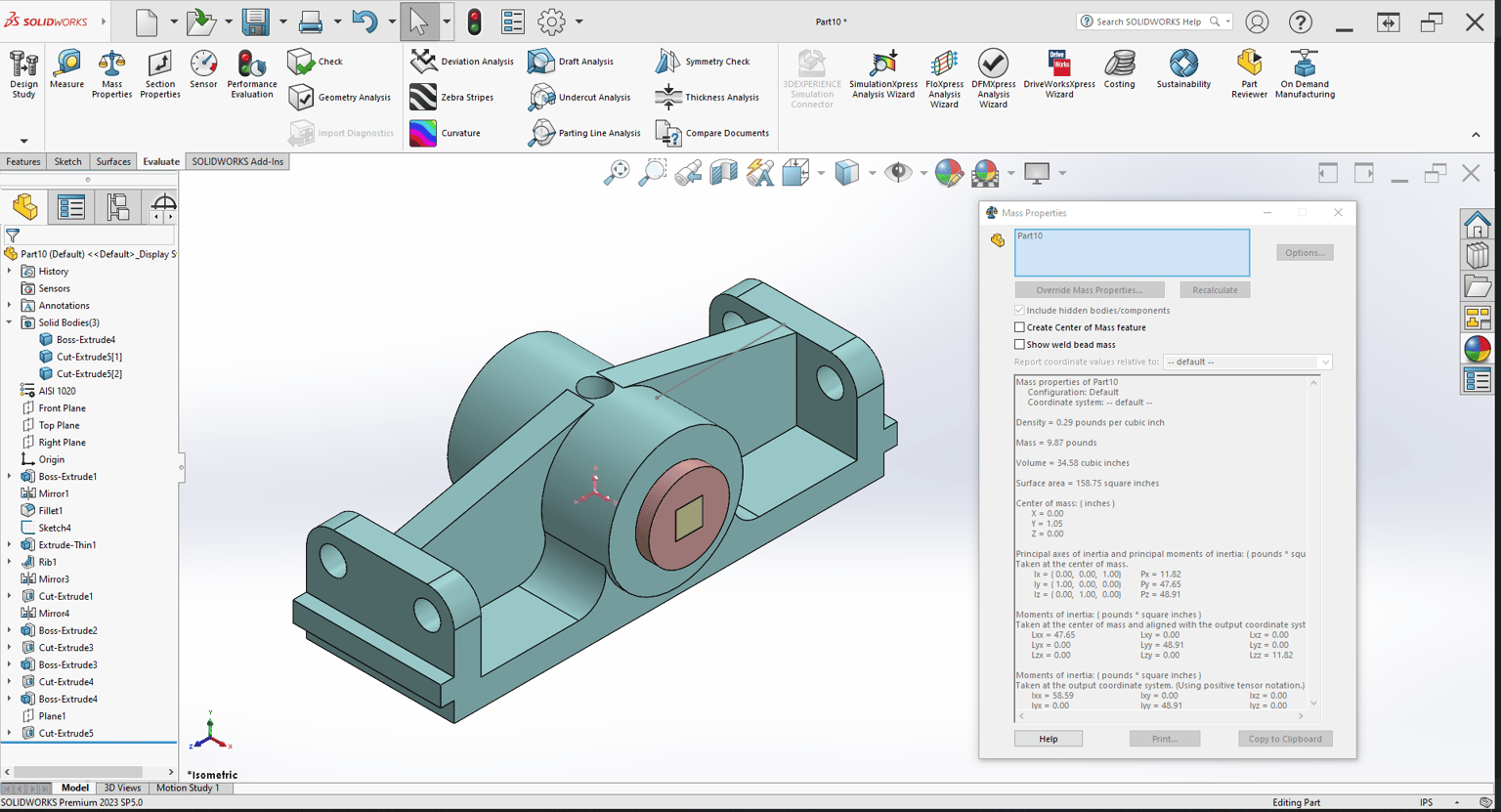
Task: Enable Show weld bead mass
Action: tap(1019, 345)
